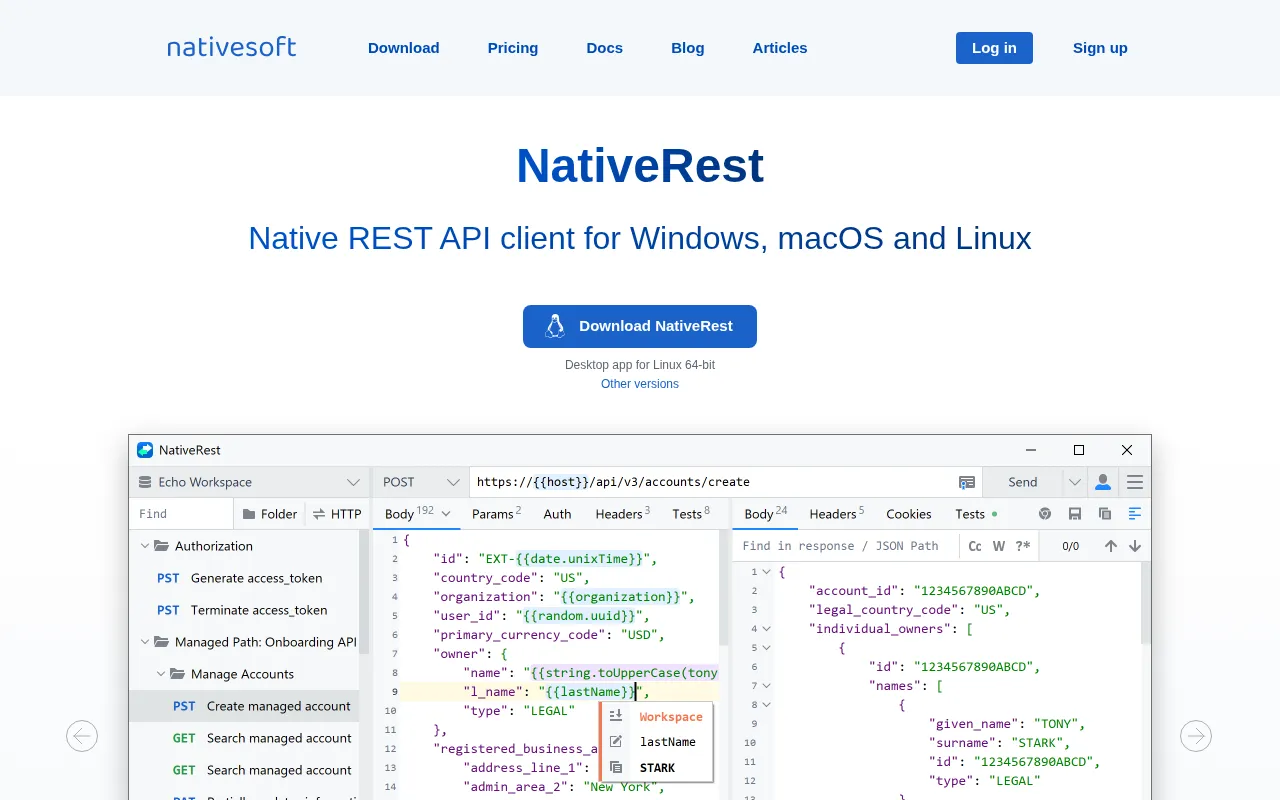Click the copy response icon
Viewport: 1280px width, 800px height.
tap(1105, 514)
